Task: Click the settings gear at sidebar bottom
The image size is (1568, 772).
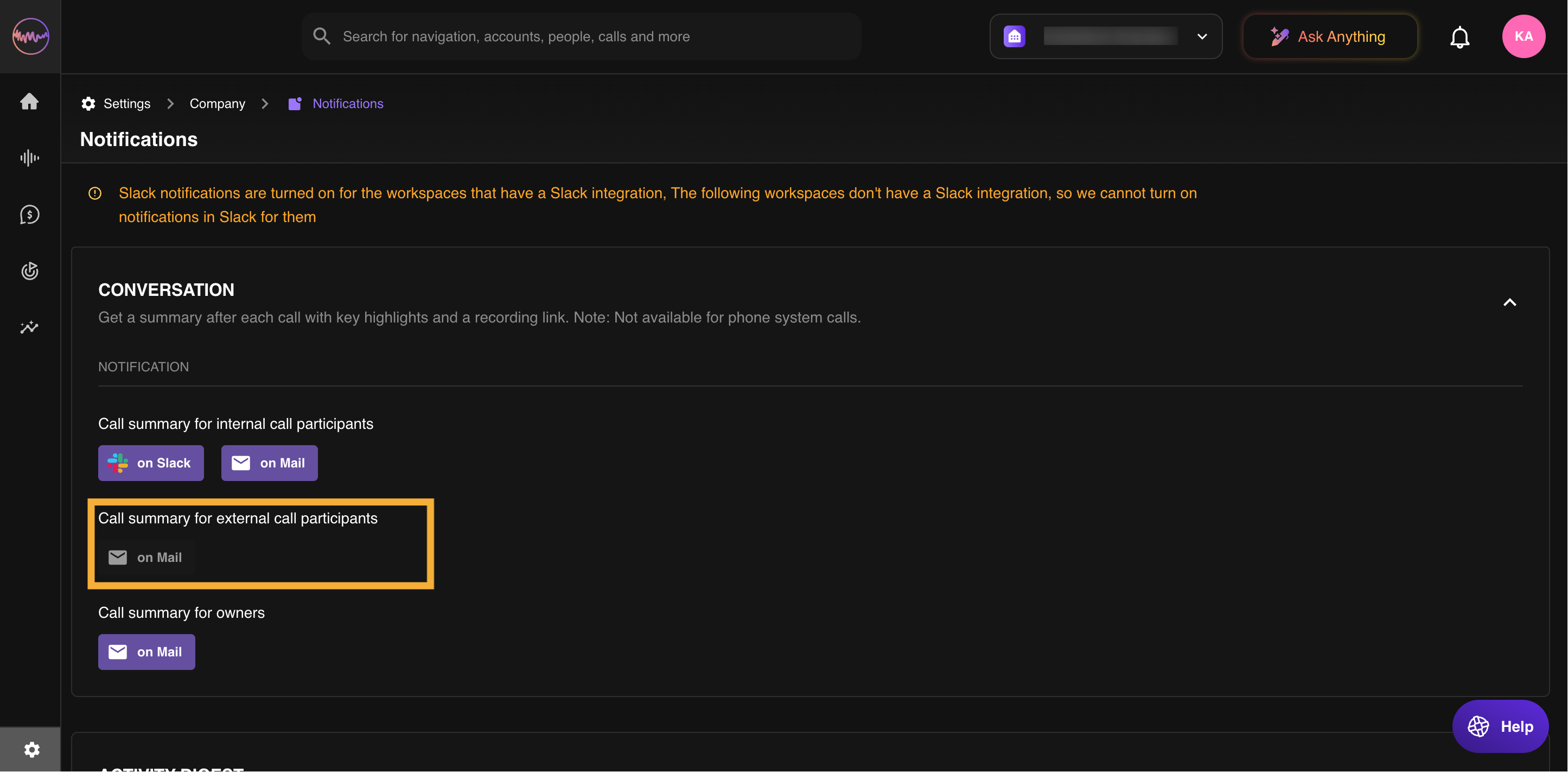Action: pyautogui.click(x=31, y=749)
